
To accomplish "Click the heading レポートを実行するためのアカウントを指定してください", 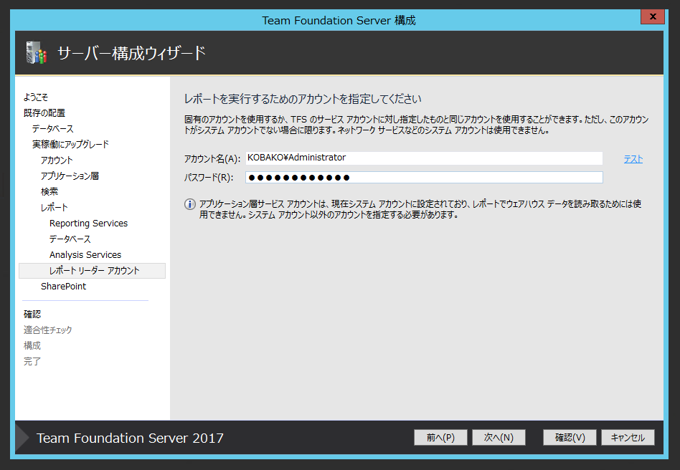I will (303, 99).
